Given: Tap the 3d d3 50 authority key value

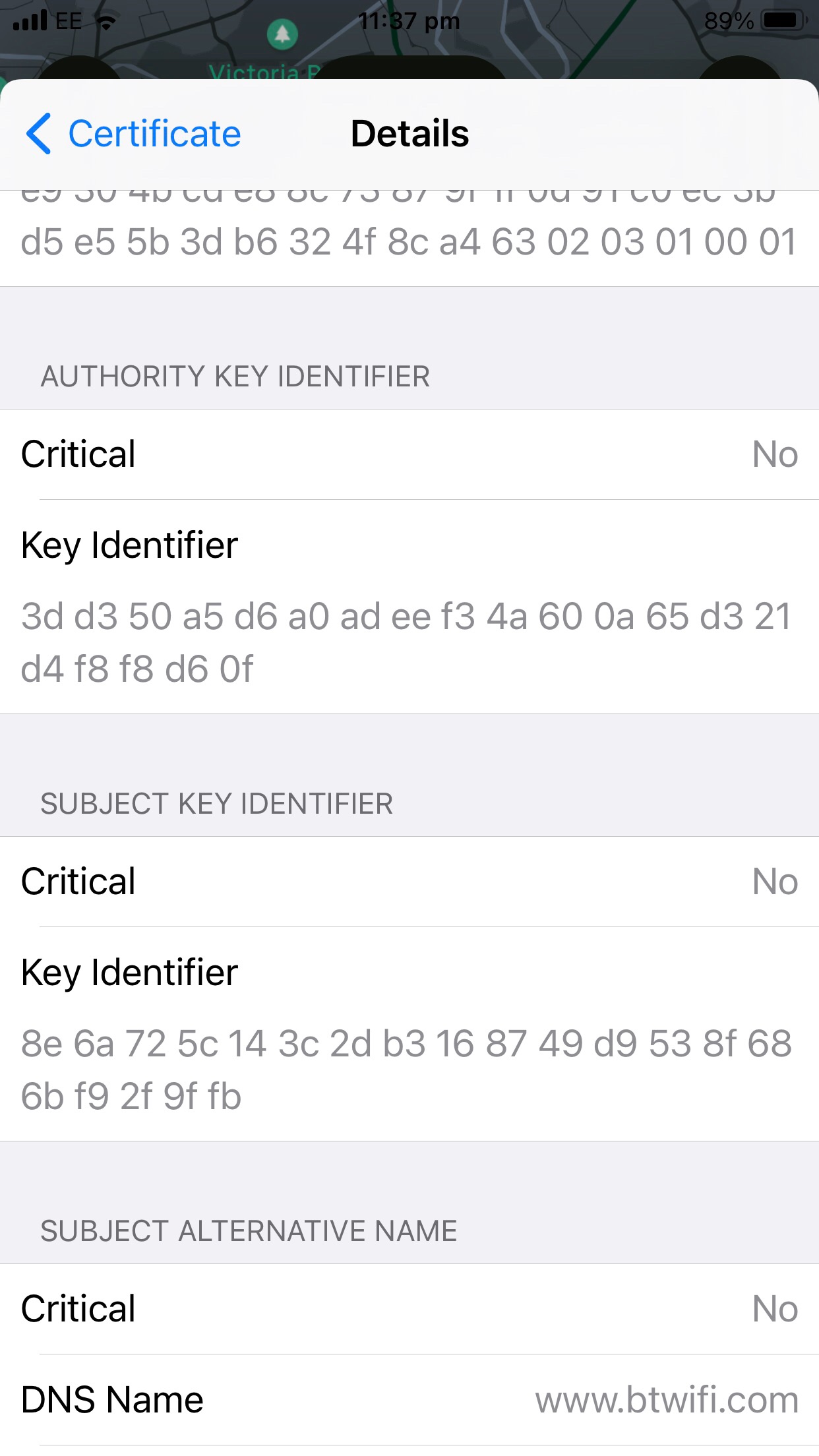Looking at the screenshot, I should coord(406,642).
